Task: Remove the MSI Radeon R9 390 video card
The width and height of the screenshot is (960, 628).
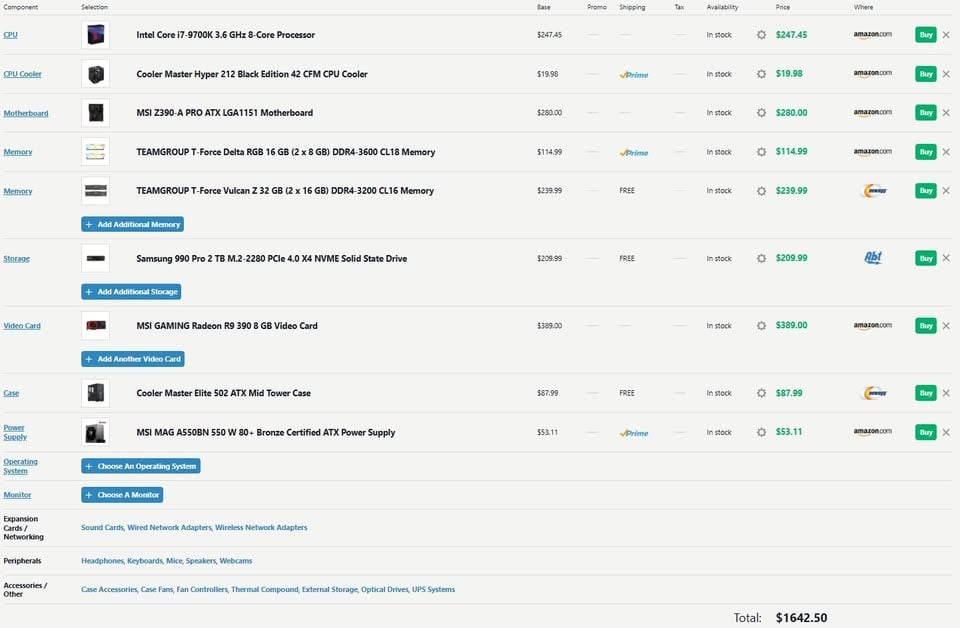Action: [x=946, y=326]
